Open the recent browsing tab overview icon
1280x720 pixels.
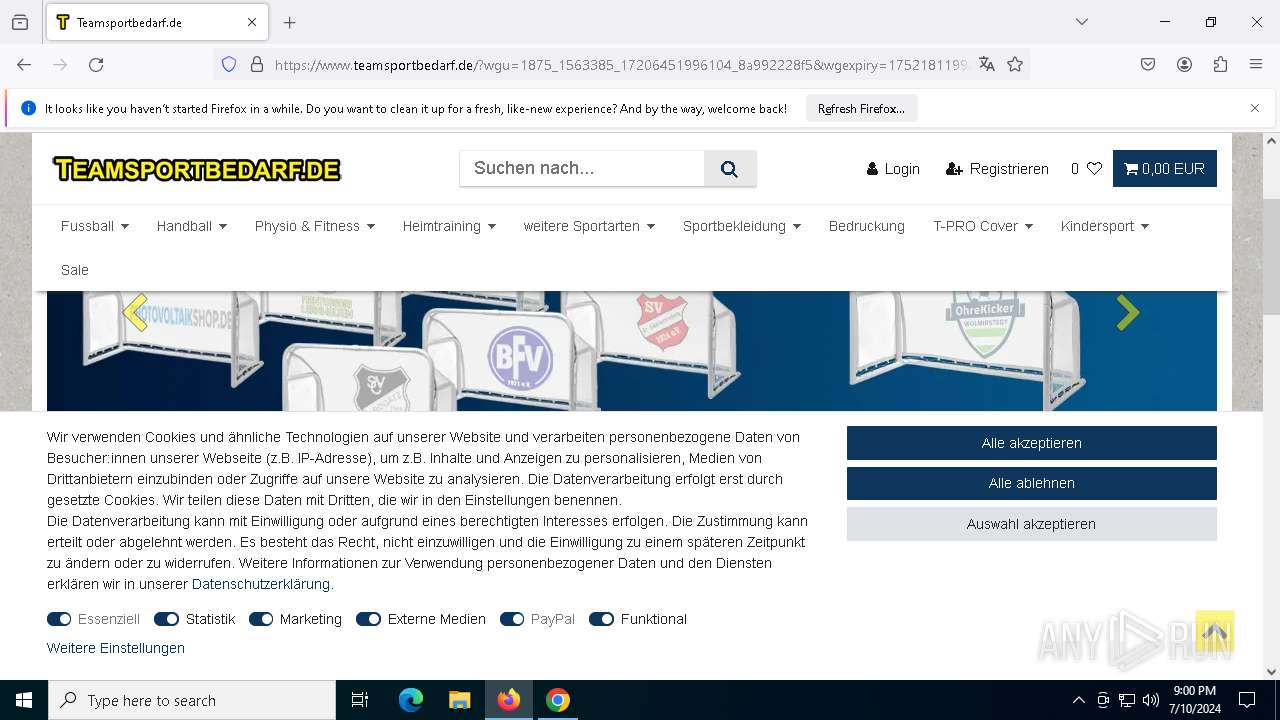click(20, 22)
